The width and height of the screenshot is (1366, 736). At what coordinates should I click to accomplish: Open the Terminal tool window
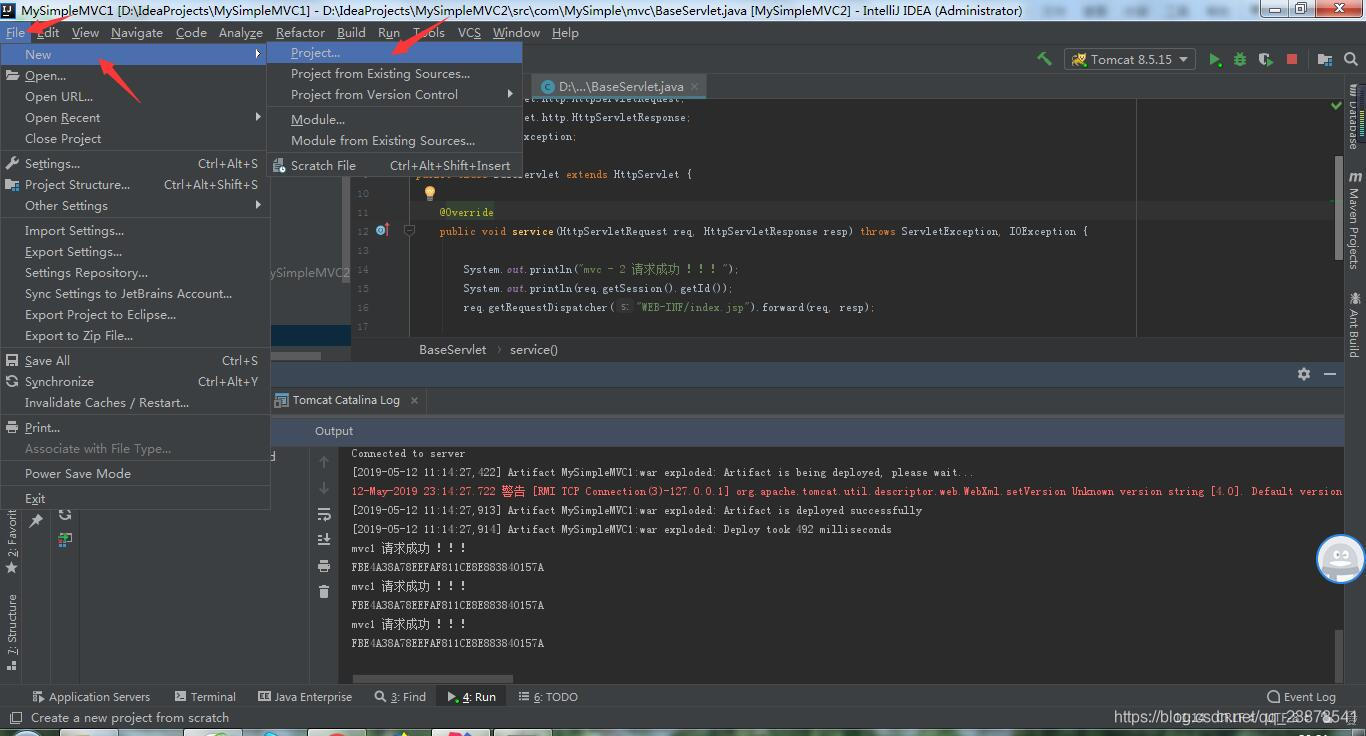205,697
